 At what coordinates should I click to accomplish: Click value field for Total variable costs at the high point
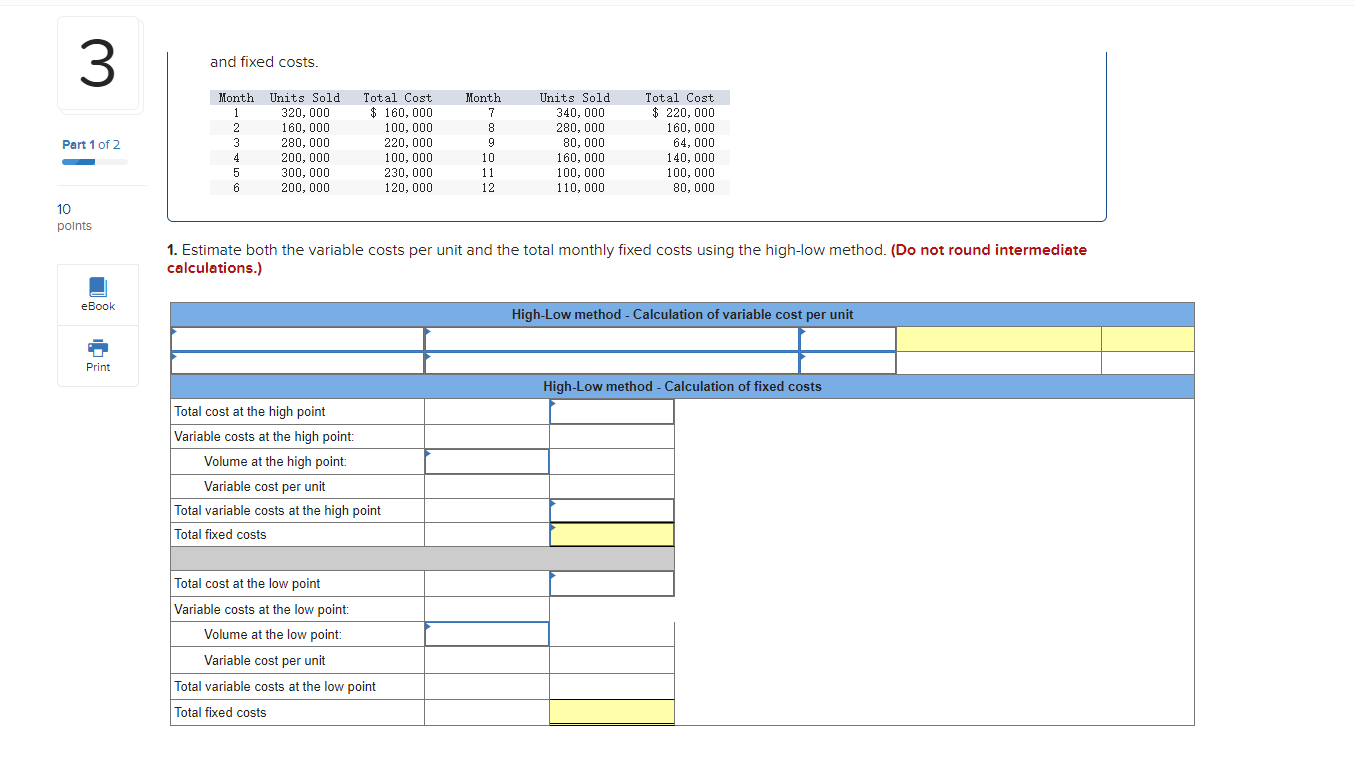coord(611,510)
